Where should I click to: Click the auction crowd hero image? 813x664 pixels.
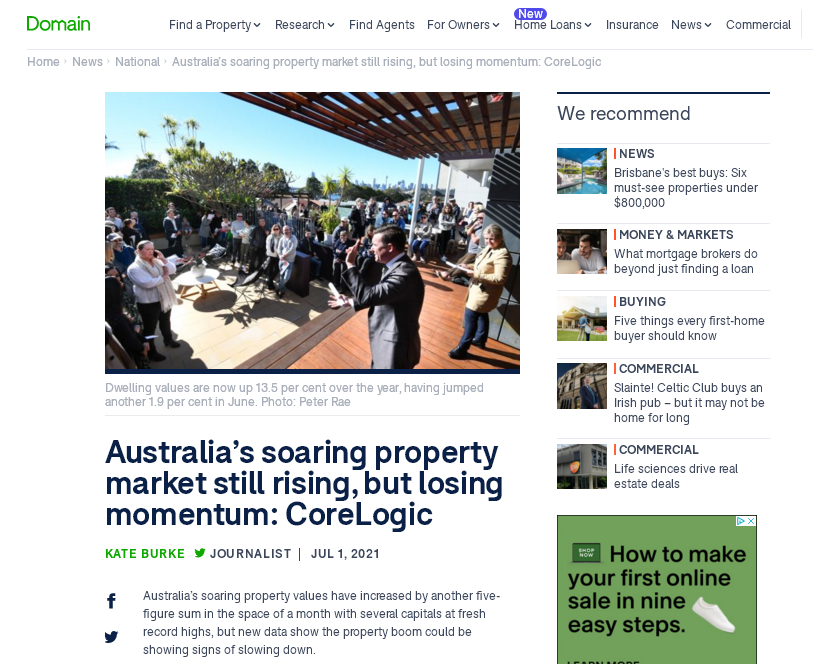pyautogui.click(x=312, y=231)
